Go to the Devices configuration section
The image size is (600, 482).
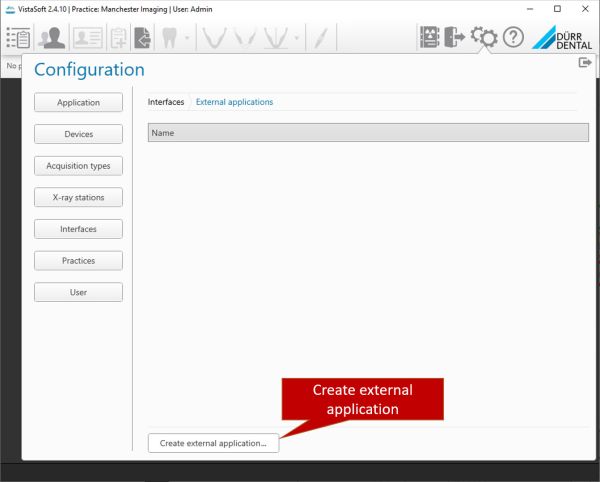78,134
